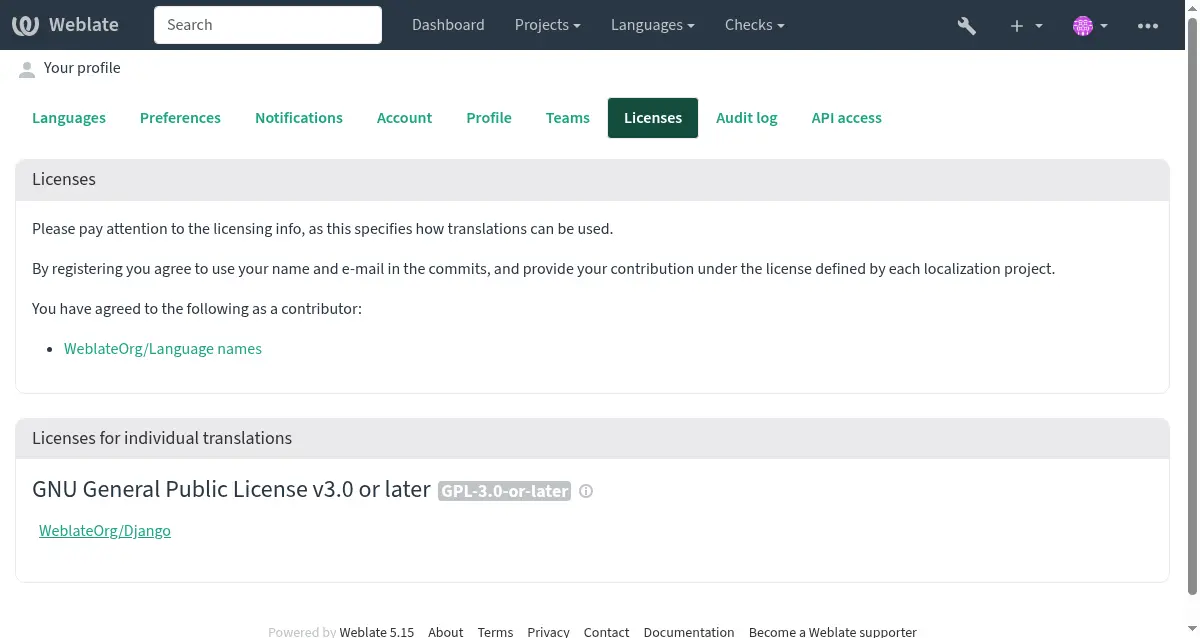This screenshot has height=638, width=1200.
Task: Open the wrench management icon
Action: [x=966, y=25]
